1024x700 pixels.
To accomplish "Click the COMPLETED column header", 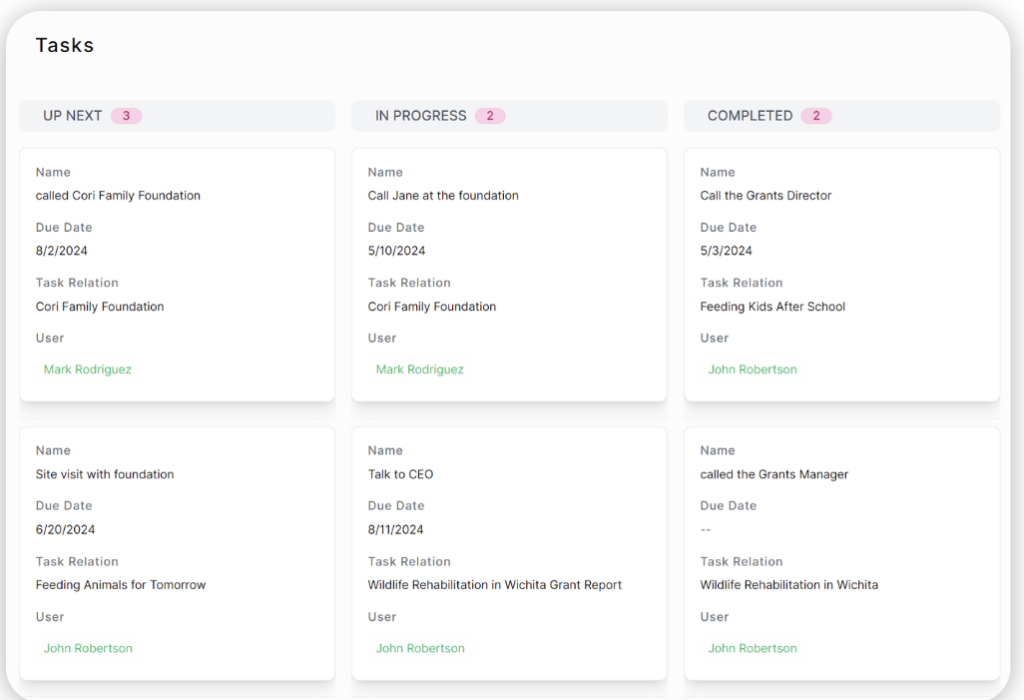I will [x=749, y=116].
